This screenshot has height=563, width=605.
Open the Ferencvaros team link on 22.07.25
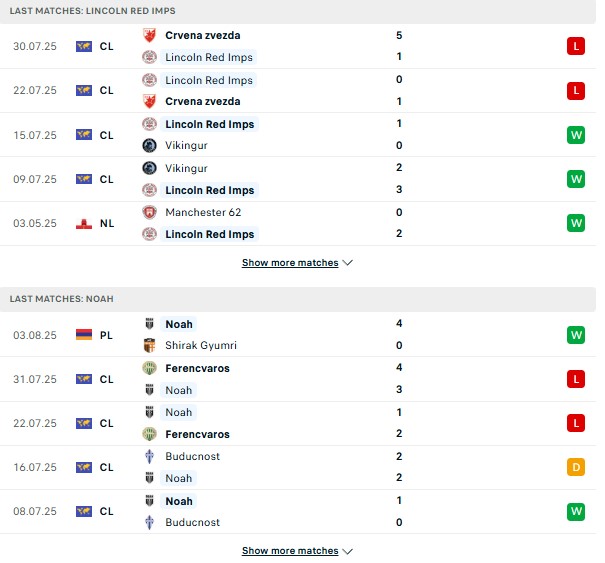point(197,435)
